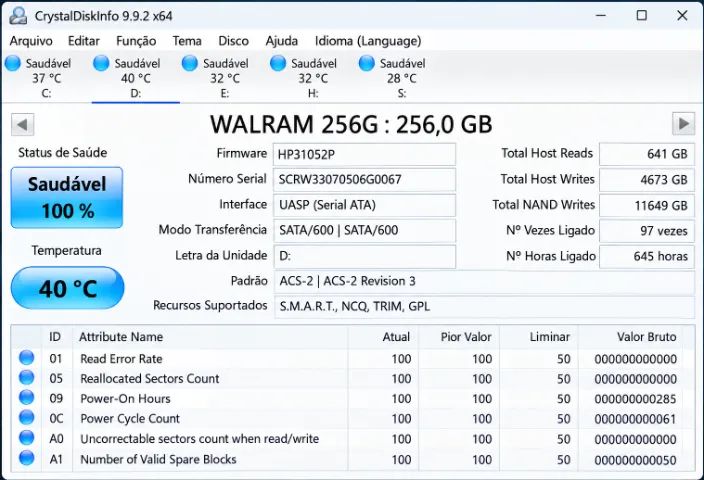This screenshot has height=480, width=704.
Task: Open the Editar menu
Action: coord(84,41)
